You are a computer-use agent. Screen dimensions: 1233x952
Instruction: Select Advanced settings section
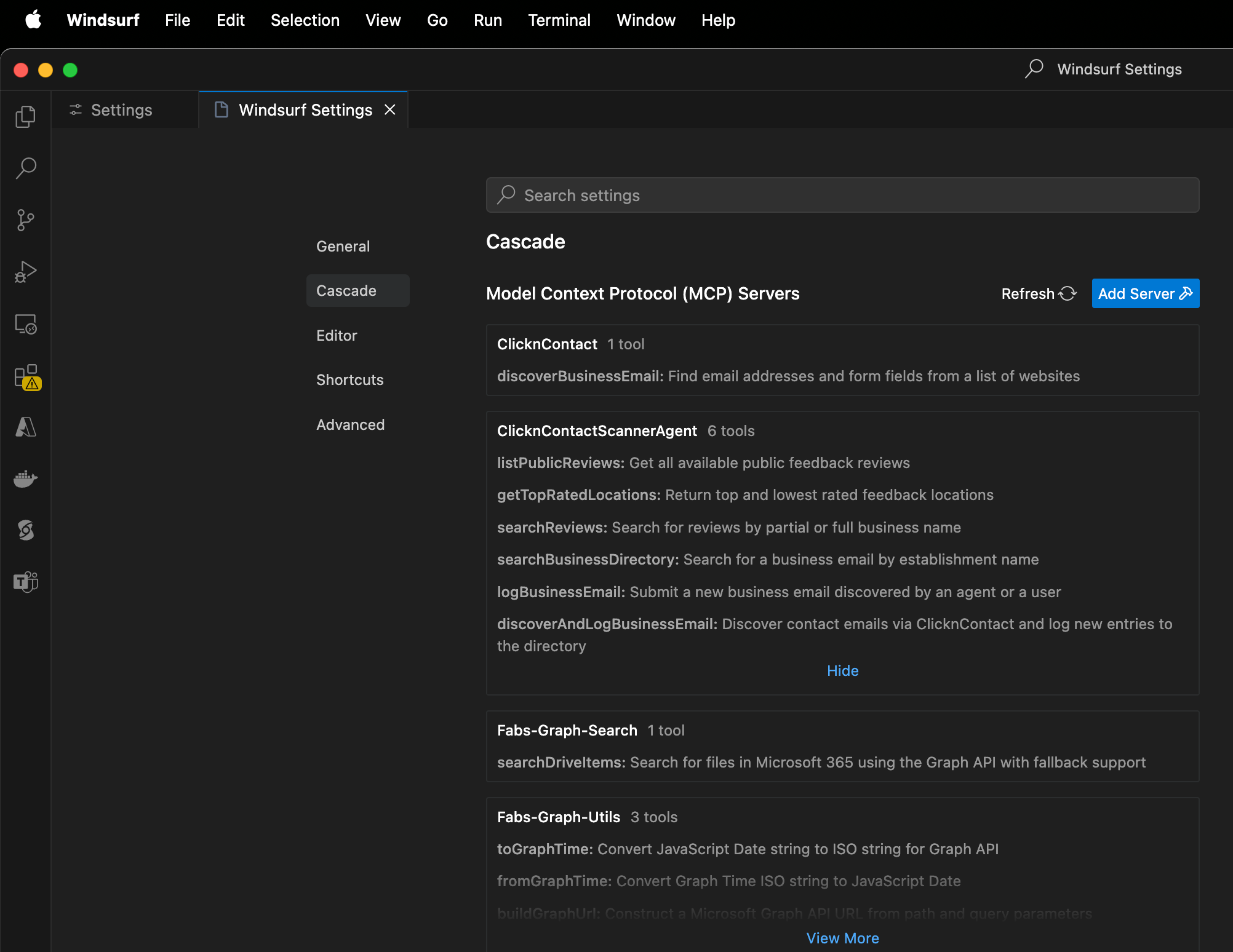pyautogui.click(x=357, y=424)
